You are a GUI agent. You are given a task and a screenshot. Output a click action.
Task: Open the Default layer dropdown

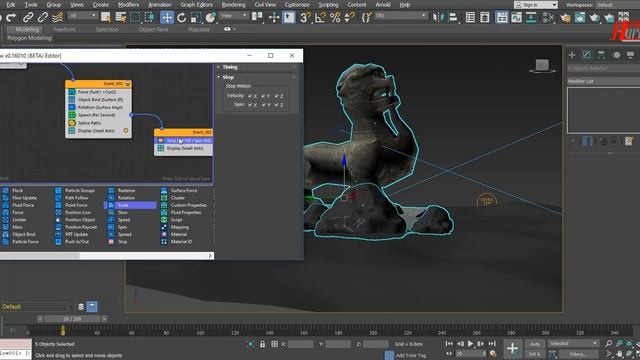[x=37, y=307]
